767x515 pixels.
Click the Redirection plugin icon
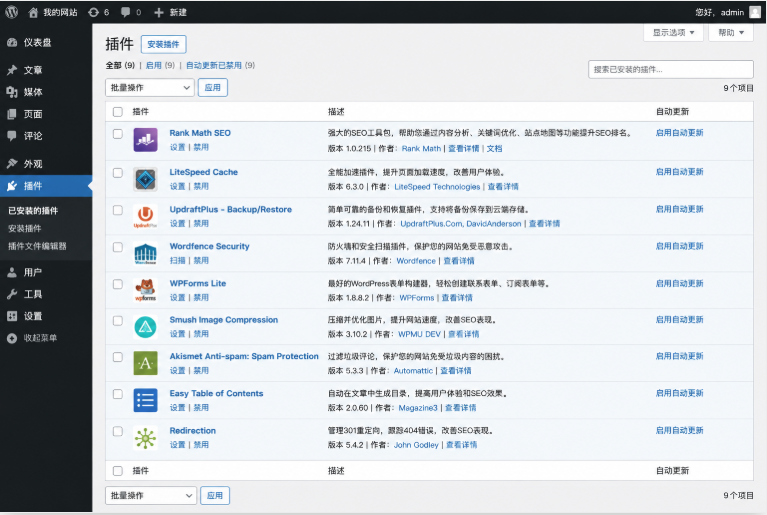point(145,438)
